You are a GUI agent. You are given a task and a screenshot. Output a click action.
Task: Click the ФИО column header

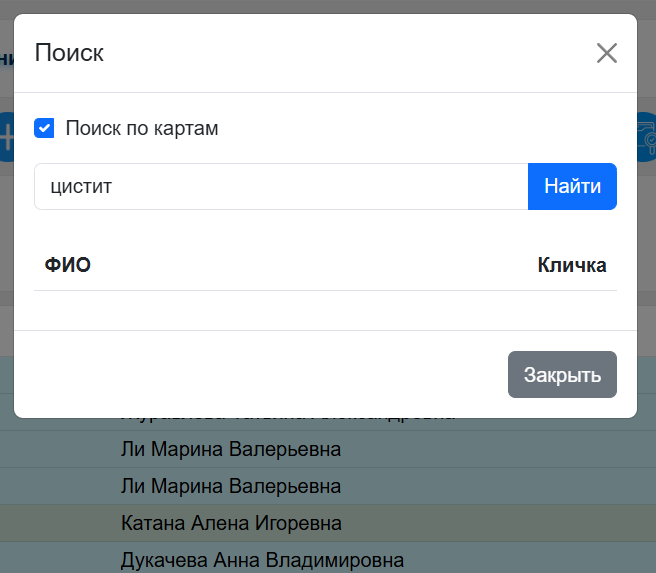point(67,265)
